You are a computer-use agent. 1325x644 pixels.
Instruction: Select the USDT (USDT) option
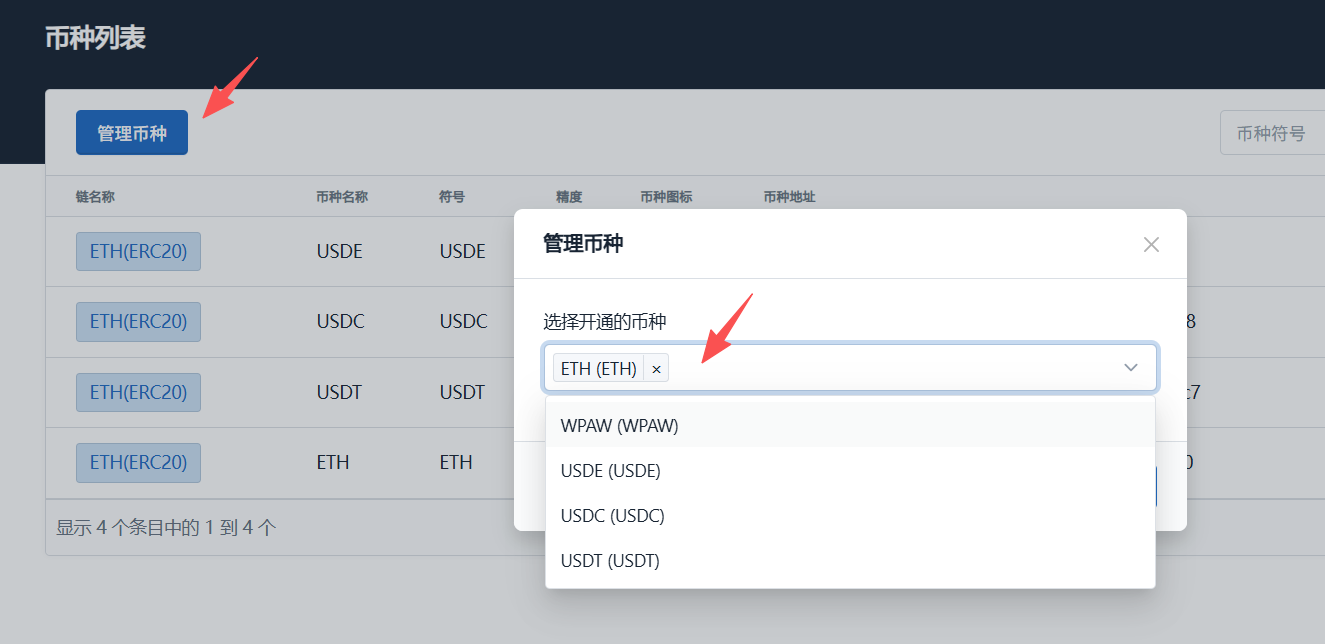[x=610, y=560]
